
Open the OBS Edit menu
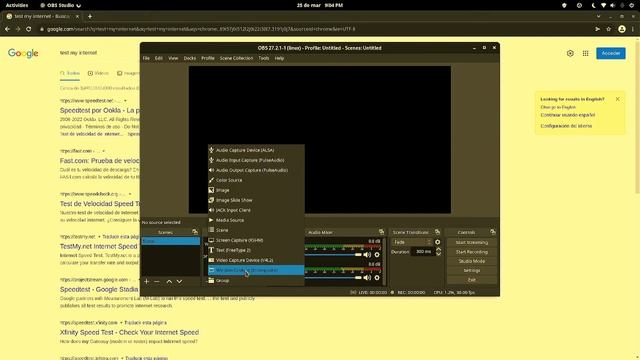pyautogui.click(x=159, y=58)
